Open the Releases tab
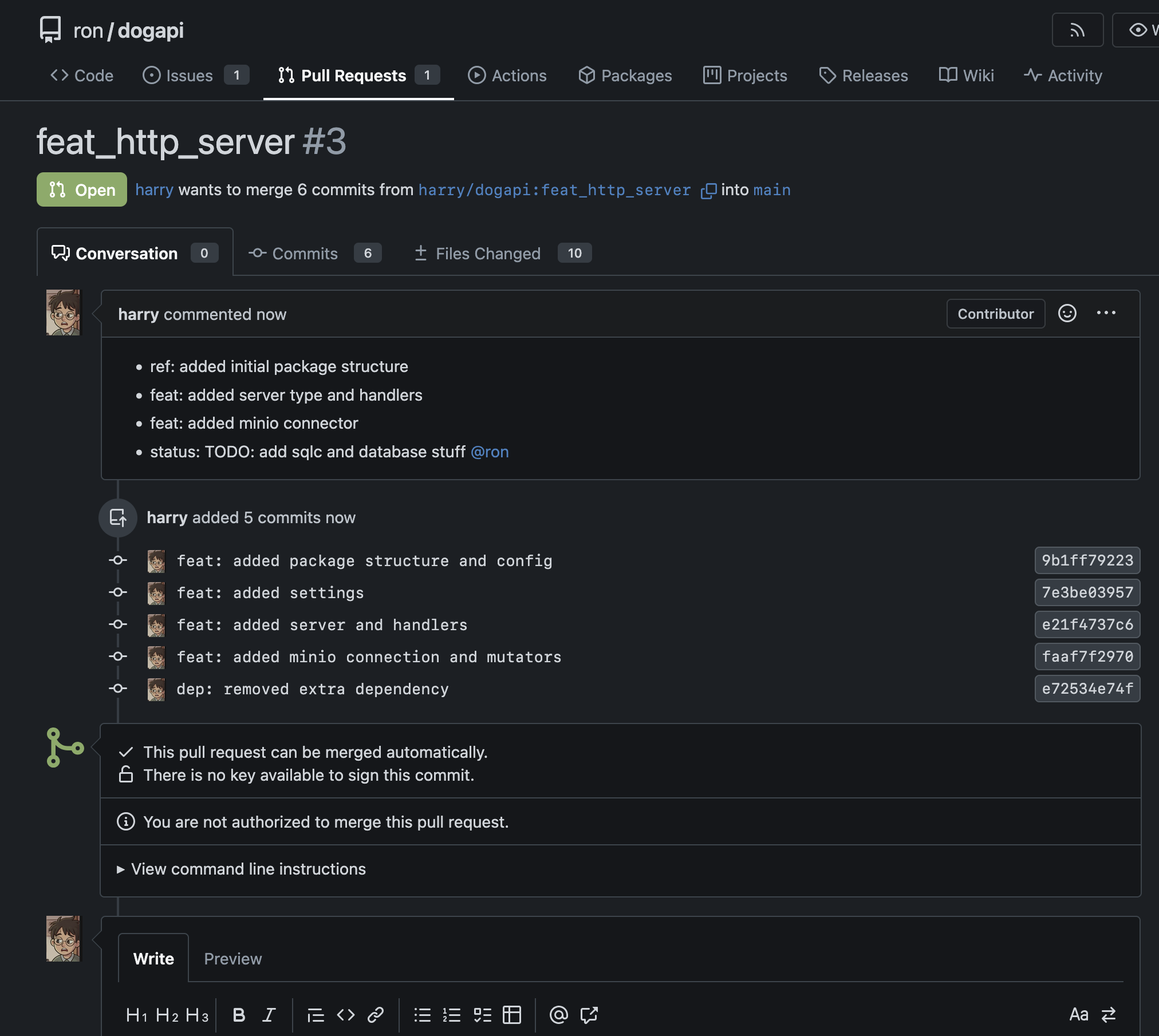Viewport: 1159px width, 1036px height. coord(864,76)
